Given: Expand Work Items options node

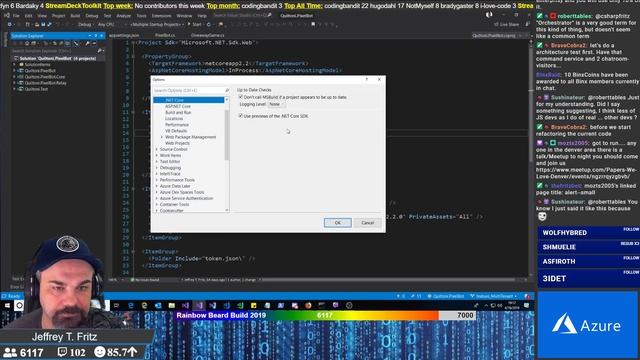Looking at the screenshot, I should [x=157, y=155].
